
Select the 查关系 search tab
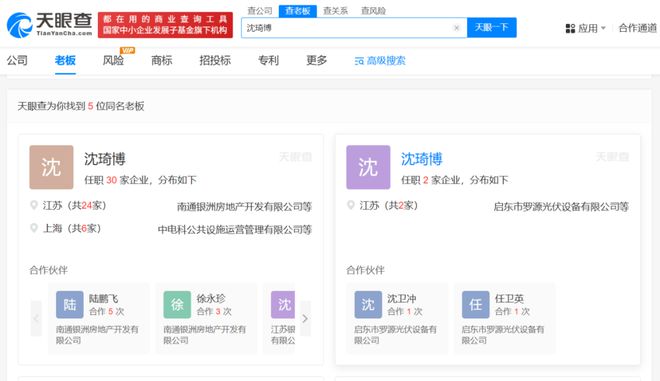[x=335, y=11]
